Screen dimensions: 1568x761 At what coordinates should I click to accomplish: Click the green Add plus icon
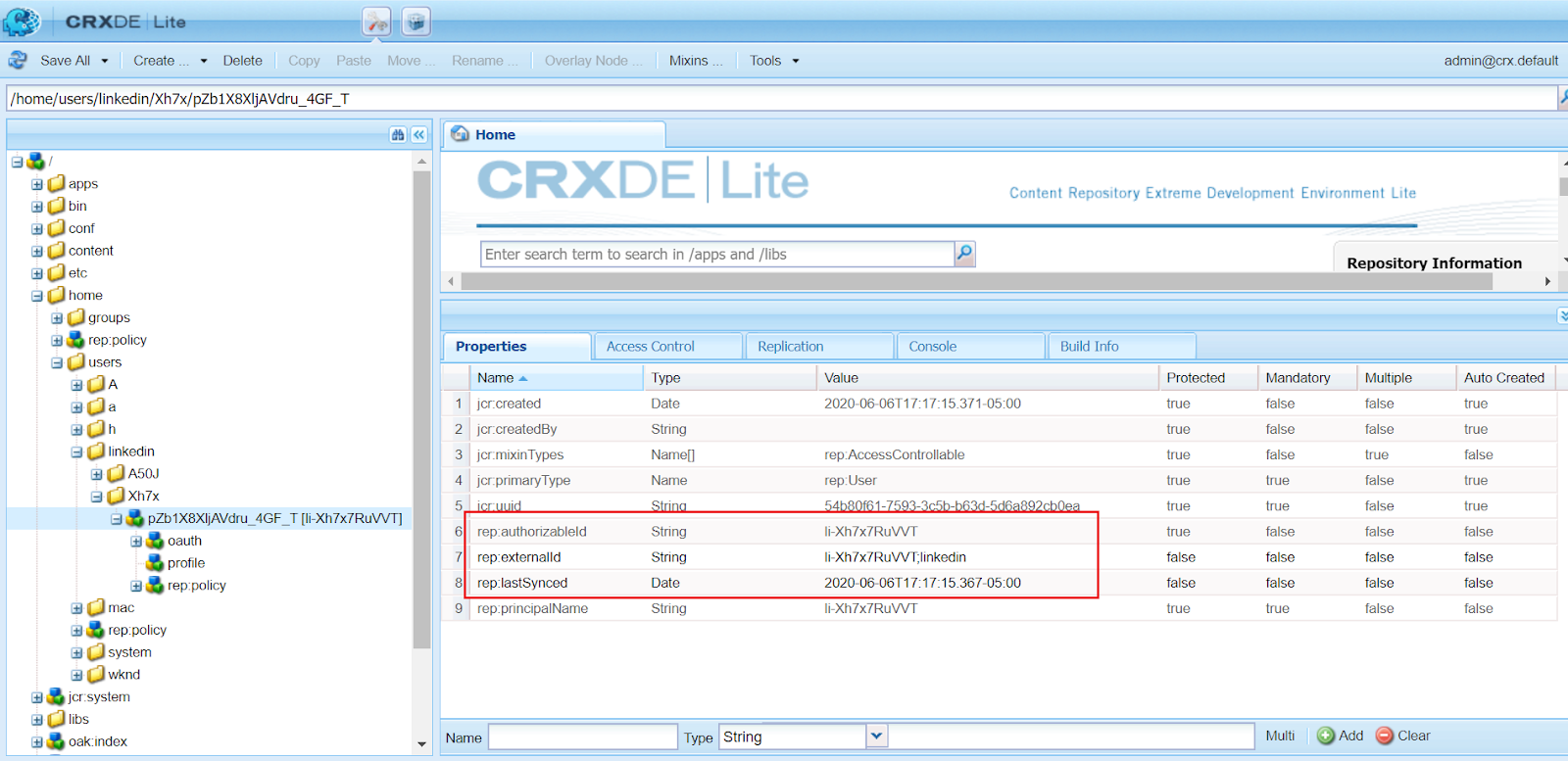(1326, 736)
